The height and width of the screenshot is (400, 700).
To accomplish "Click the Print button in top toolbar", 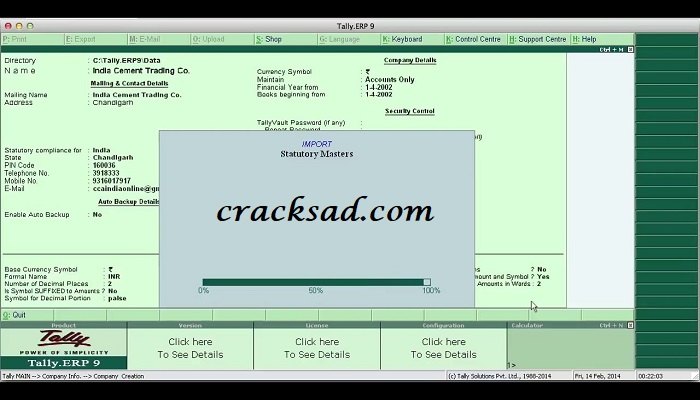I will click(32, 39).
